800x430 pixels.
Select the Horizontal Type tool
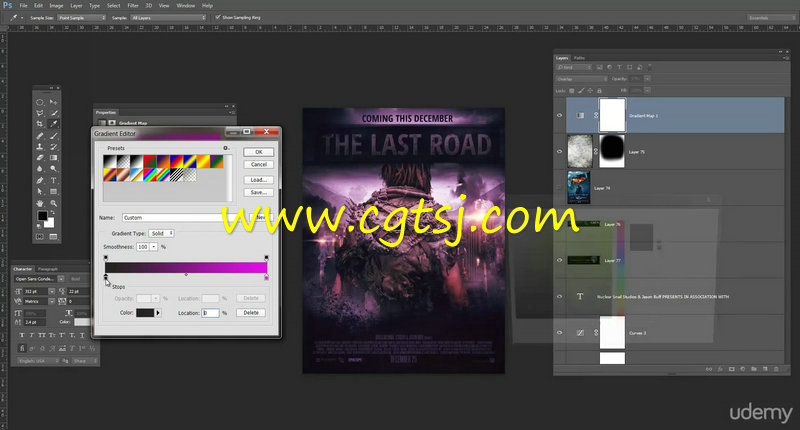[x=54, y=181]
